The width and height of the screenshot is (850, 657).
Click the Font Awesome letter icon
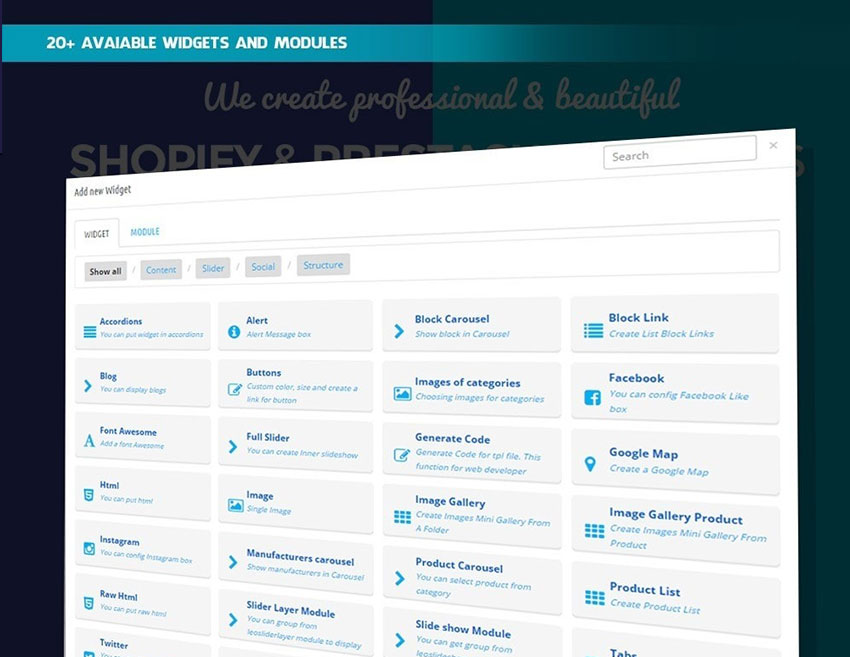[x=89, y=440]
